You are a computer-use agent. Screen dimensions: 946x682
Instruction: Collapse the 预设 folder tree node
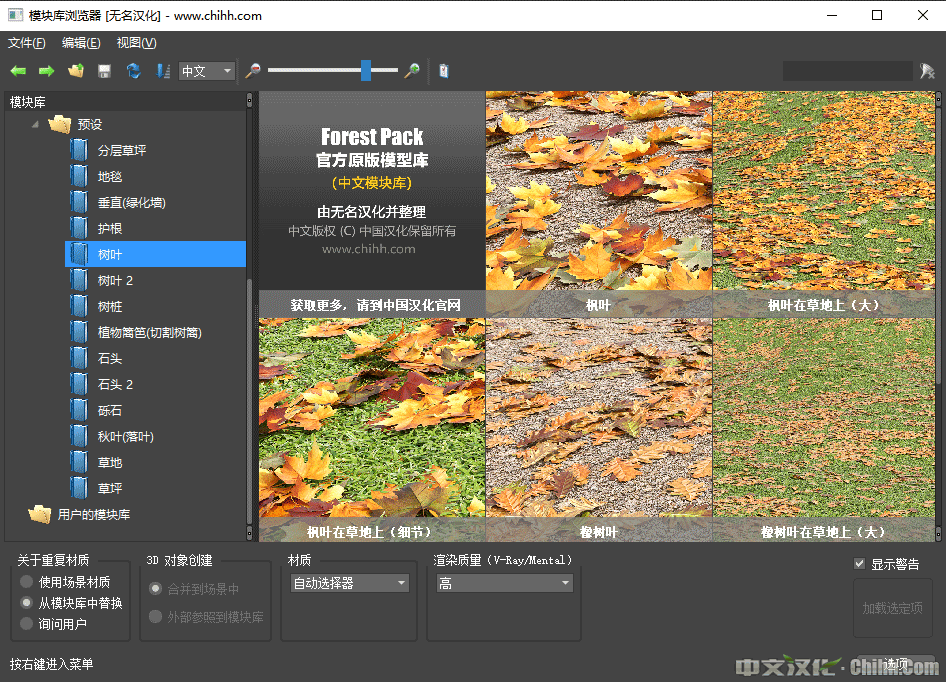[36, 125]
